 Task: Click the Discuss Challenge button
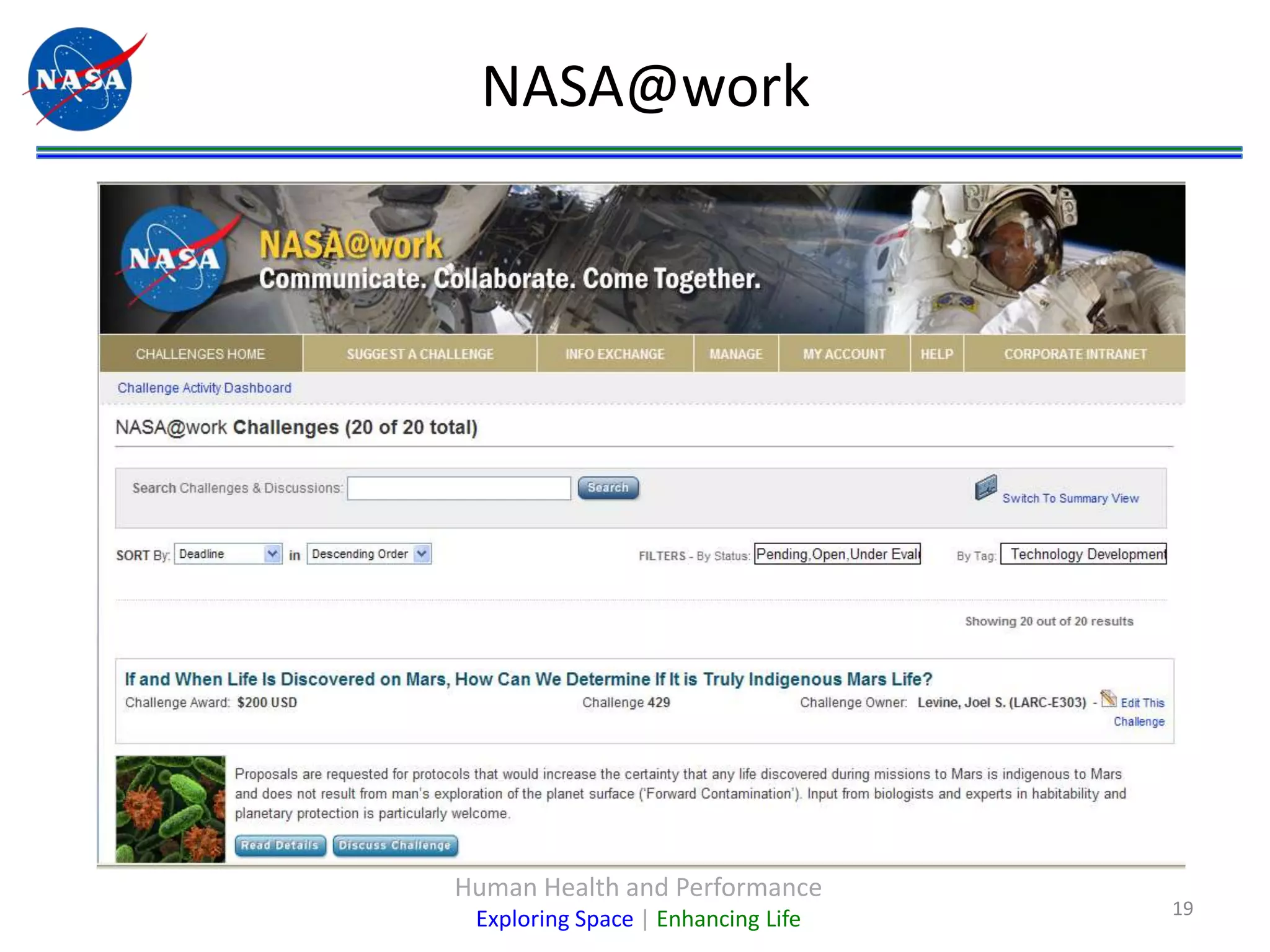click(x=395, y=845)
